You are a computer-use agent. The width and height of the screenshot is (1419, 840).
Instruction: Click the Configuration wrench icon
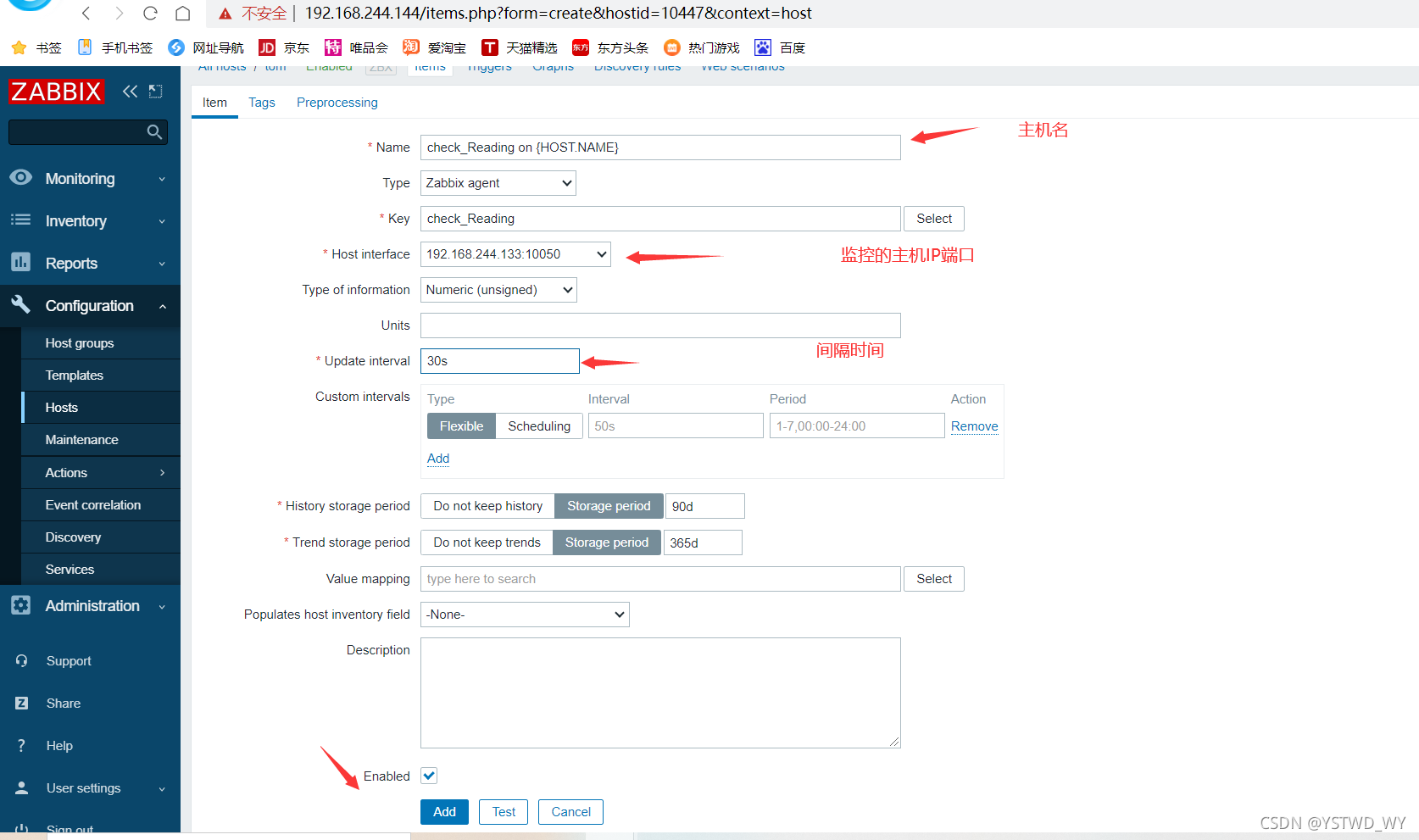20,305
